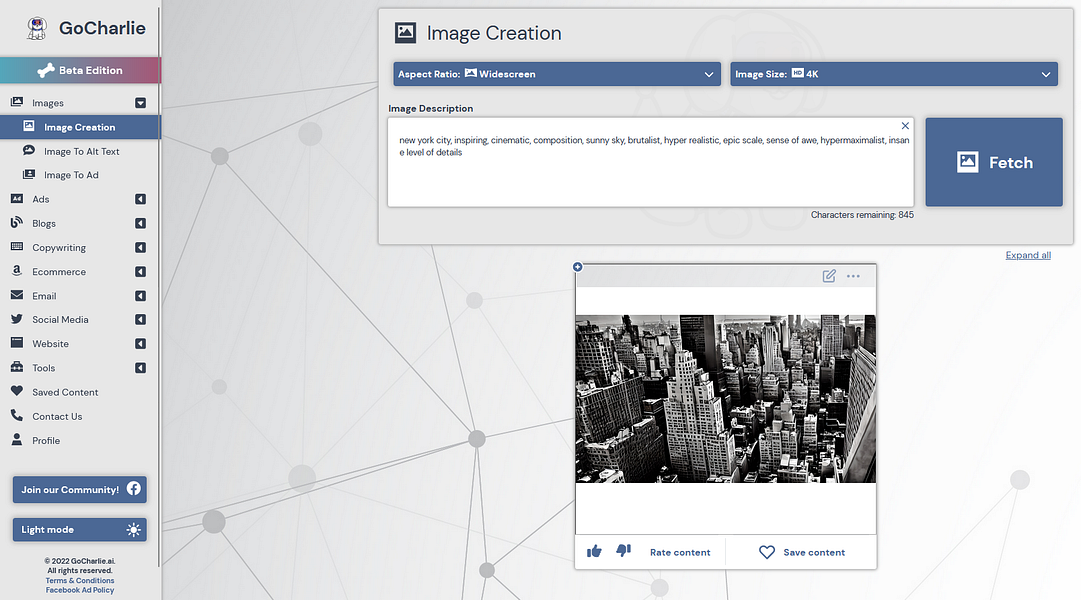Click the GoCharlie logo mascot

coord(37,28)
